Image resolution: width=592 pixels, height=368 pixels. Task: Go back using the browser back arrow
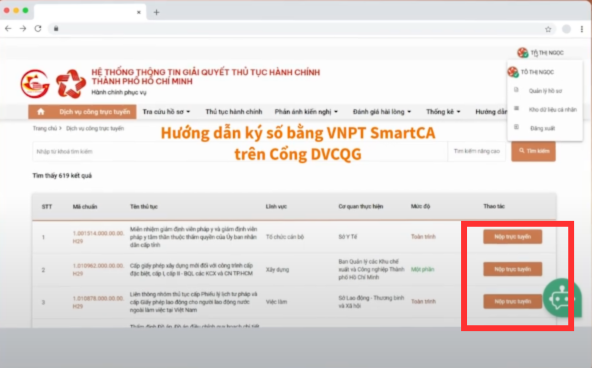click(x=8, y=29)
